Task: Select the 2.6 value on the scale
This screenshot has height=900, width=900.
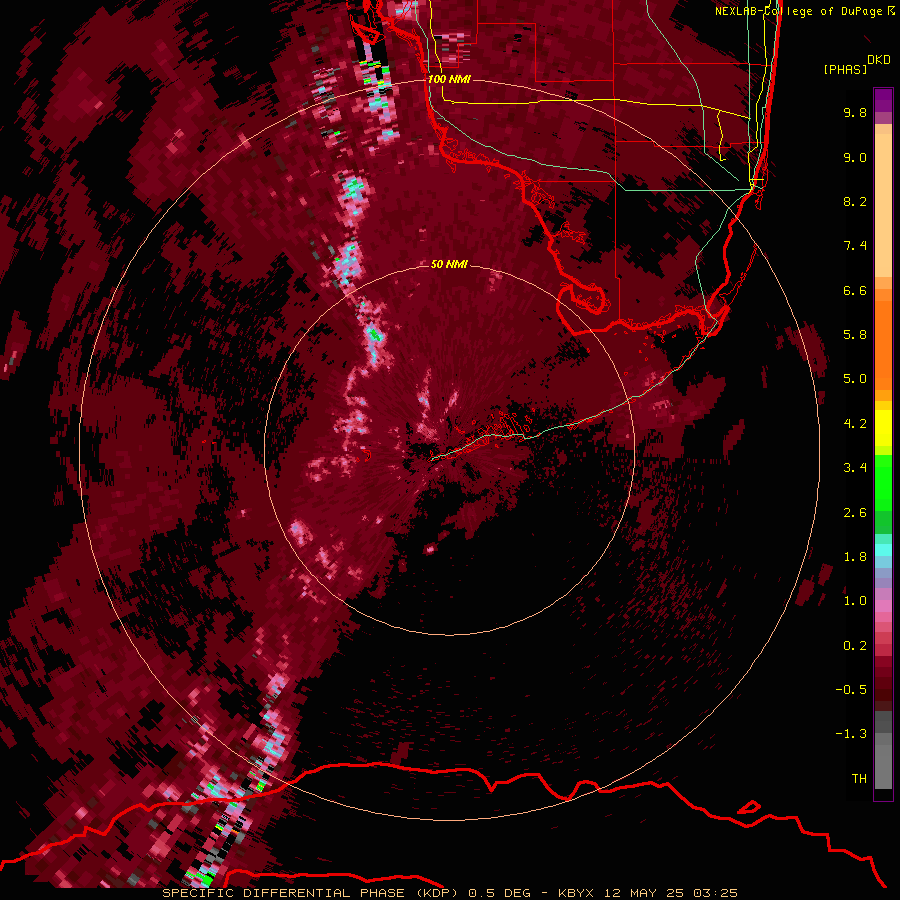Action: click(855, 513)
